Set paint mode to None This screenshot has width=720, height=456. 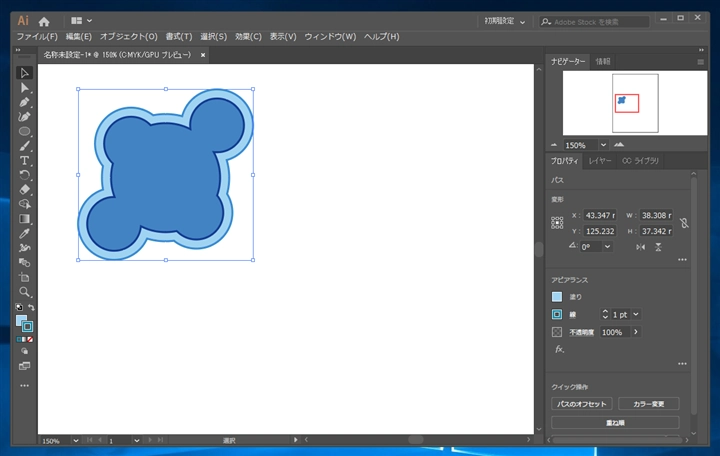[x=30, y=340]
